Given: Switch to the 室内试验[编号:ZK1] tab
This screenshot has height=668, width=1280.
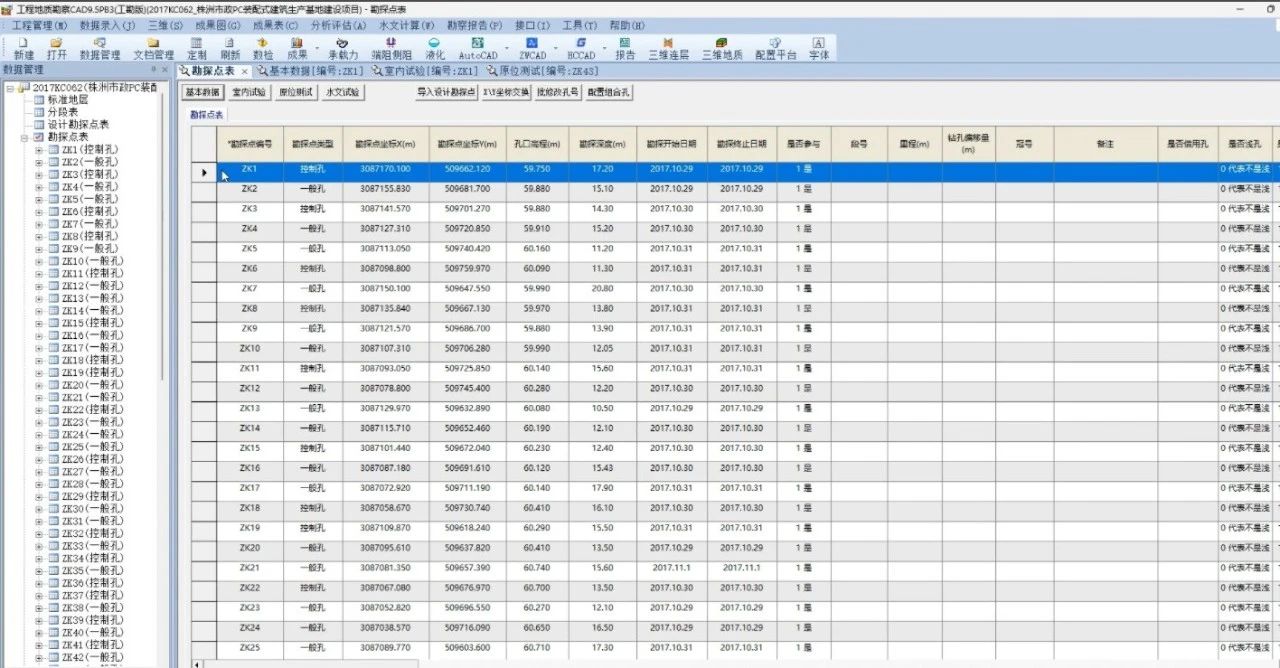Looking at the screenshot, I should (424, 71).
